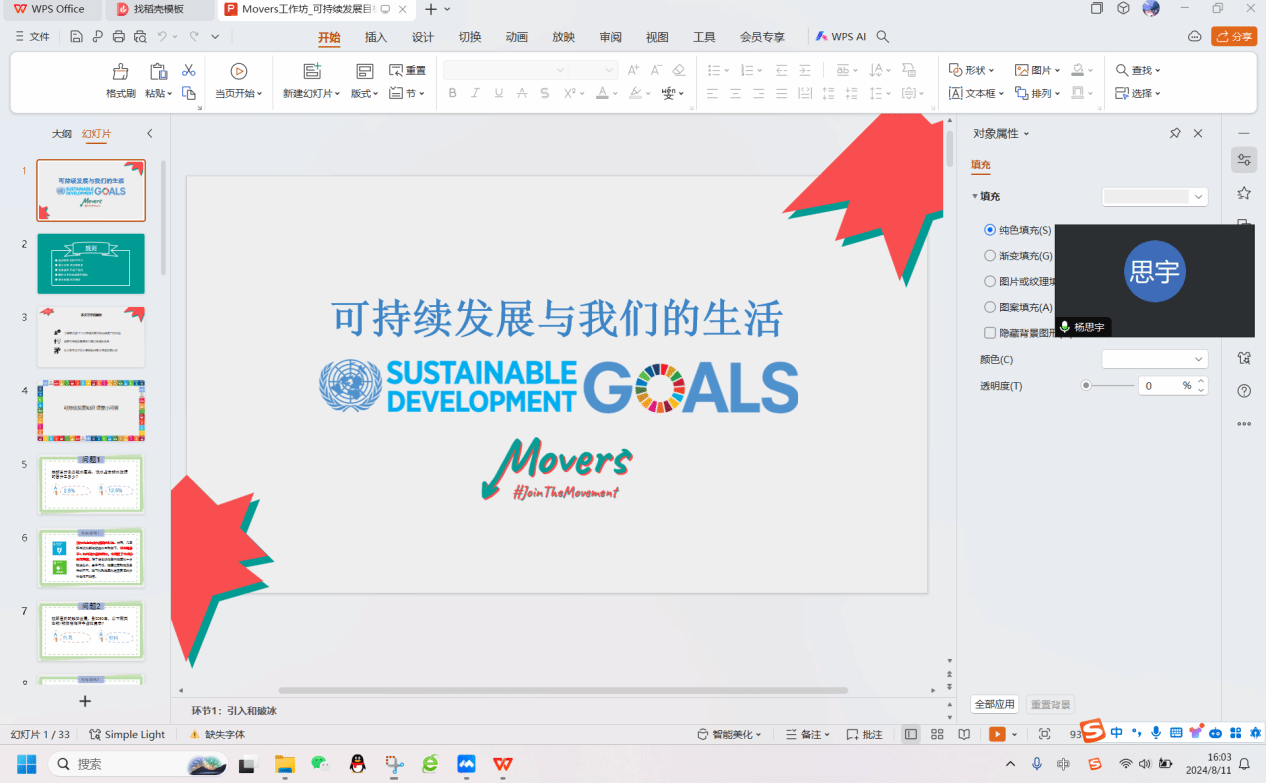1266x783 pixels.
Task: Open the 插入 ribbon tab
Action: pyautogui.click(x=376, y=37)
